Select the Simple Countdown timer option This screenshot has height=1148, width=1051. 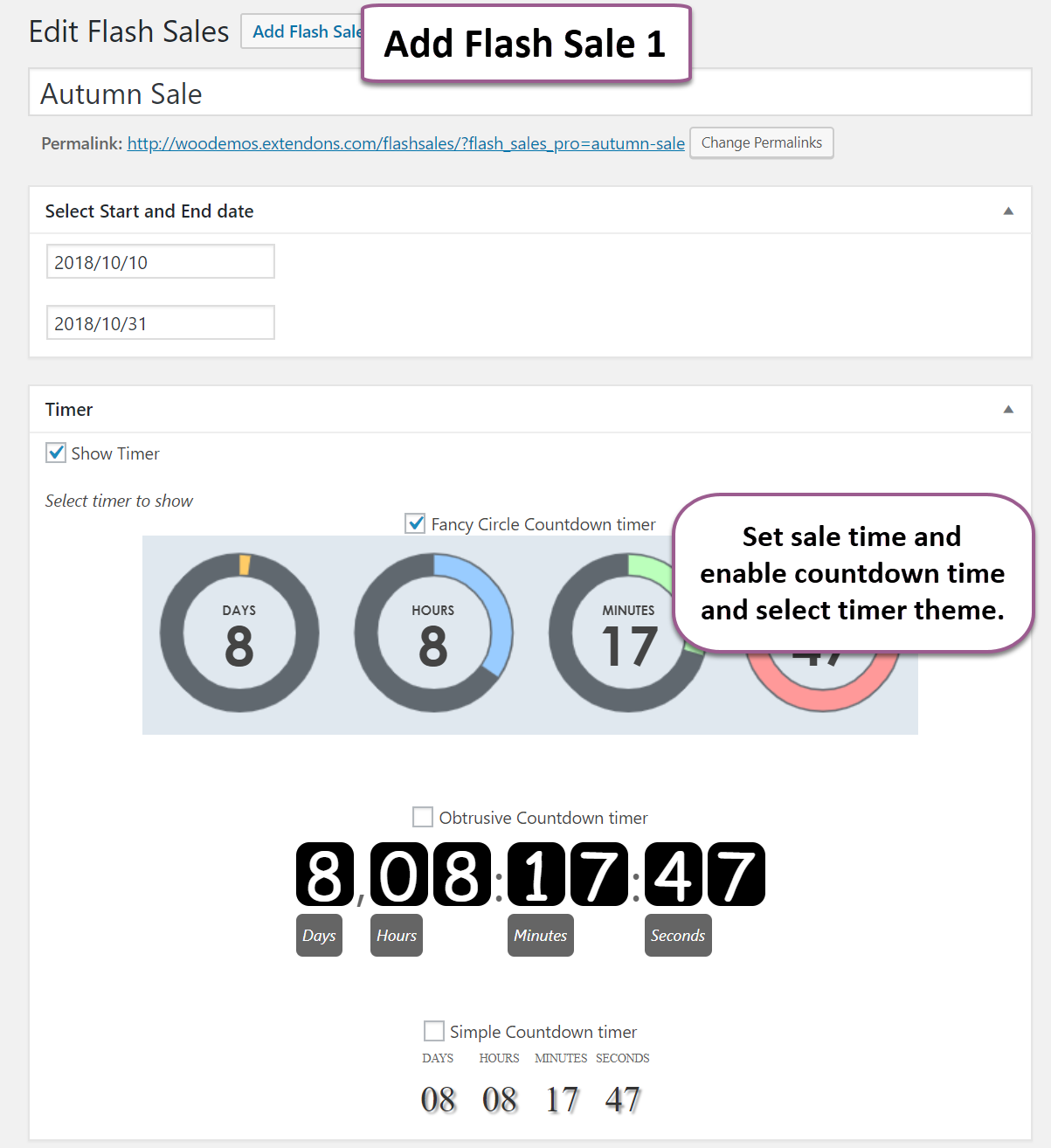pos(434,1031)
